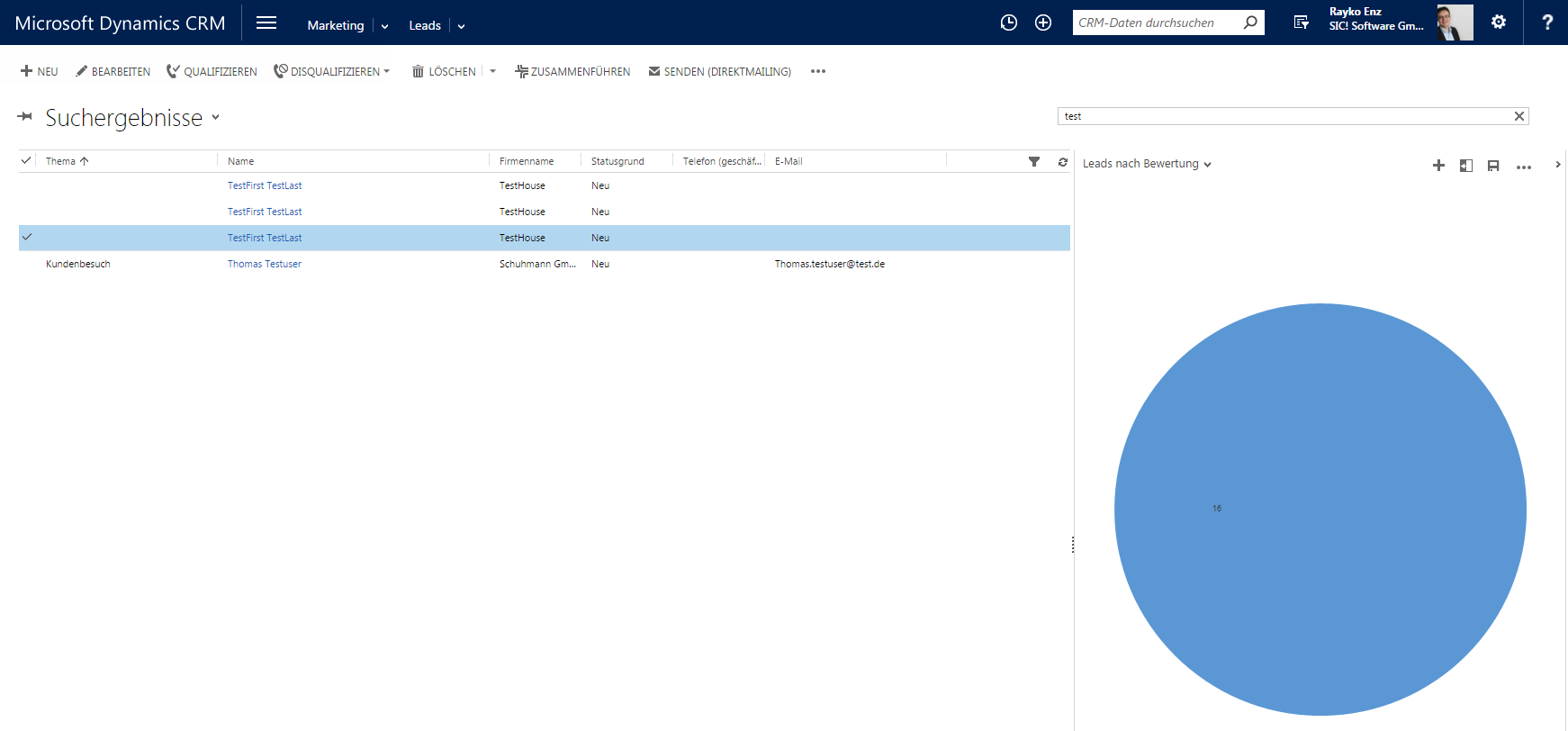Click the help question mark icon
This screenshot has height=731, width=1568.
click(1547, 23)
